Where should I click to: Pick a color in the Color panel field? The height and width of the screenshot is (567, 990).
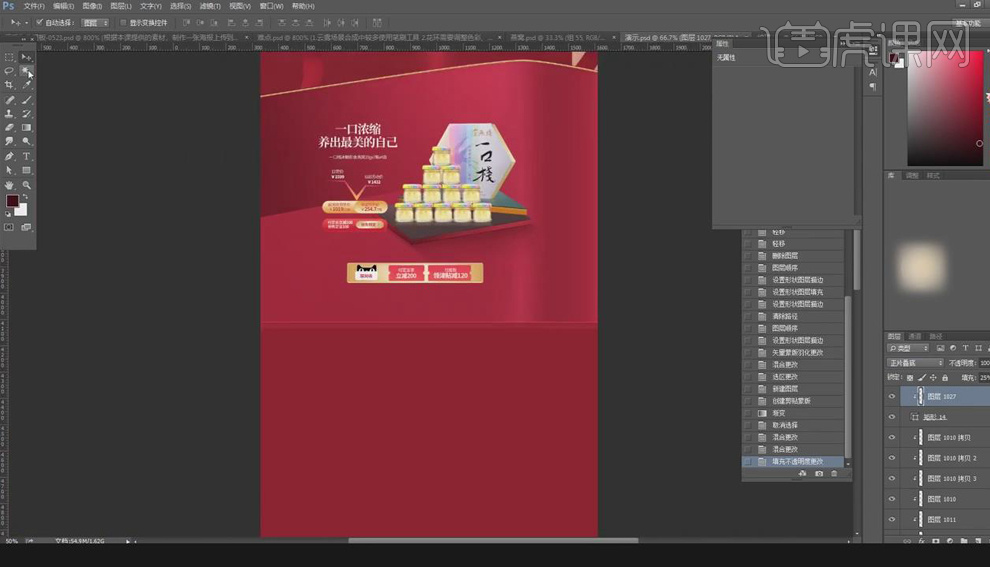(945, 108)
